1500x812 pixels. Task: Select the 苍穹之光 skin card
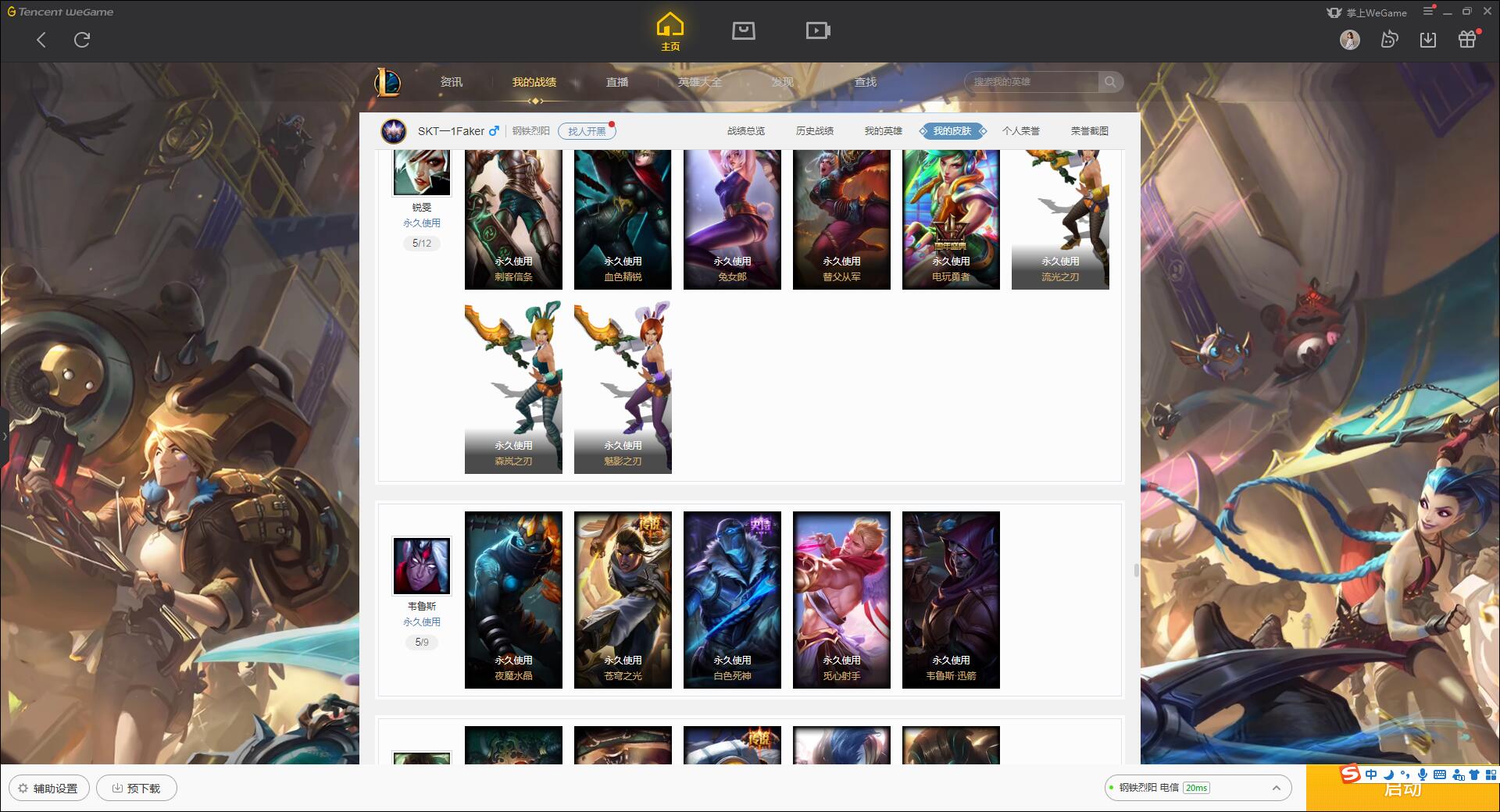[623, 600]
